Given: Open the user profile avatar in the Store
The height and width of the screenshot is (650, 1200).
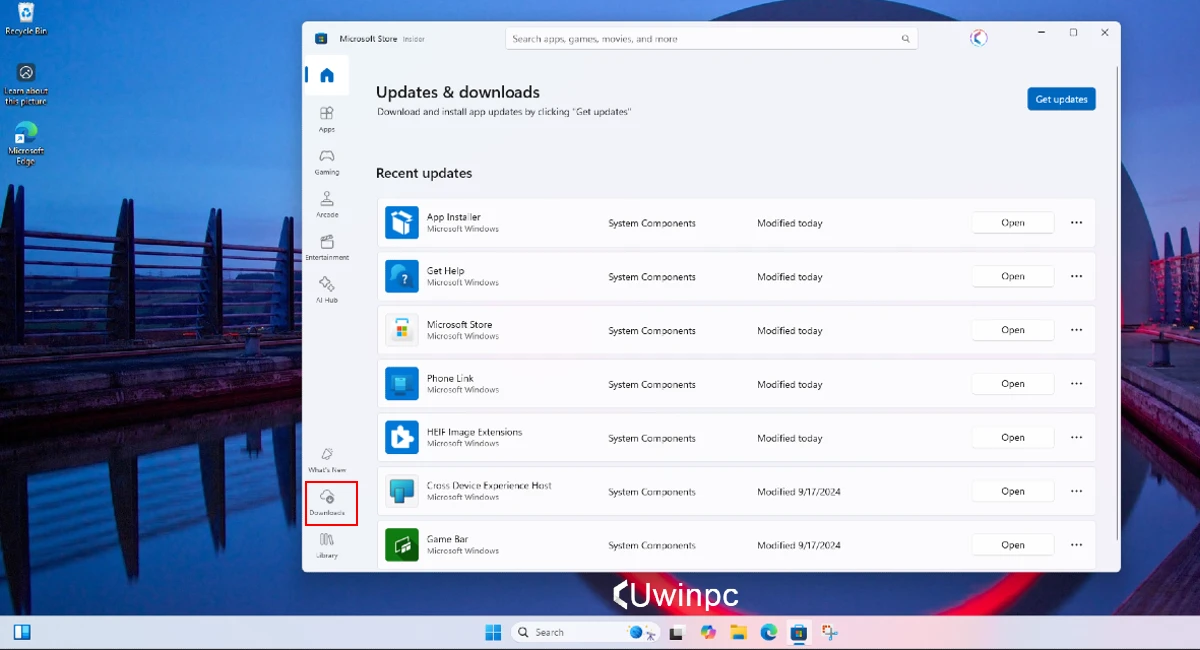Looking at the screenshot, I should (979, 38).
